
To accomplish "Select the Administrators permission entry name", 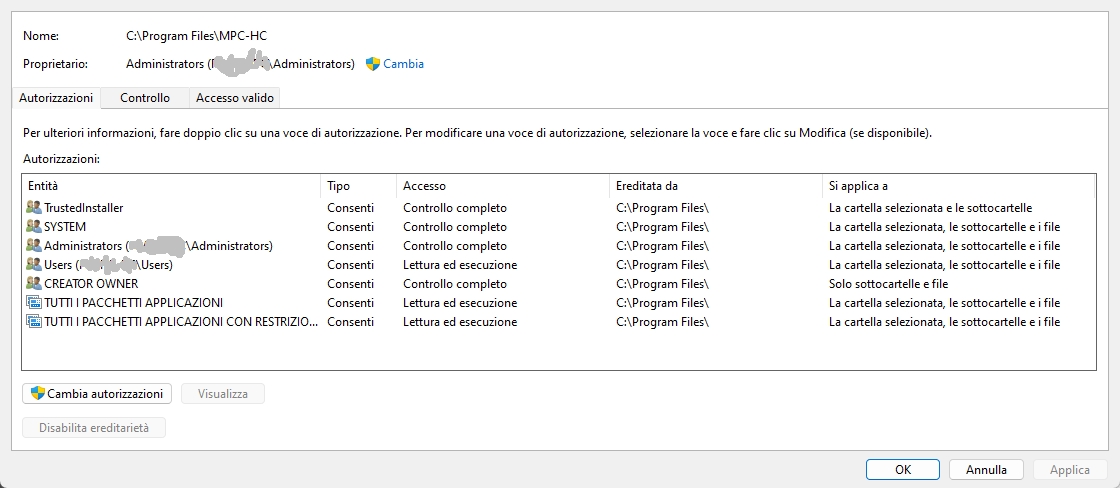I will coord(159,246).
